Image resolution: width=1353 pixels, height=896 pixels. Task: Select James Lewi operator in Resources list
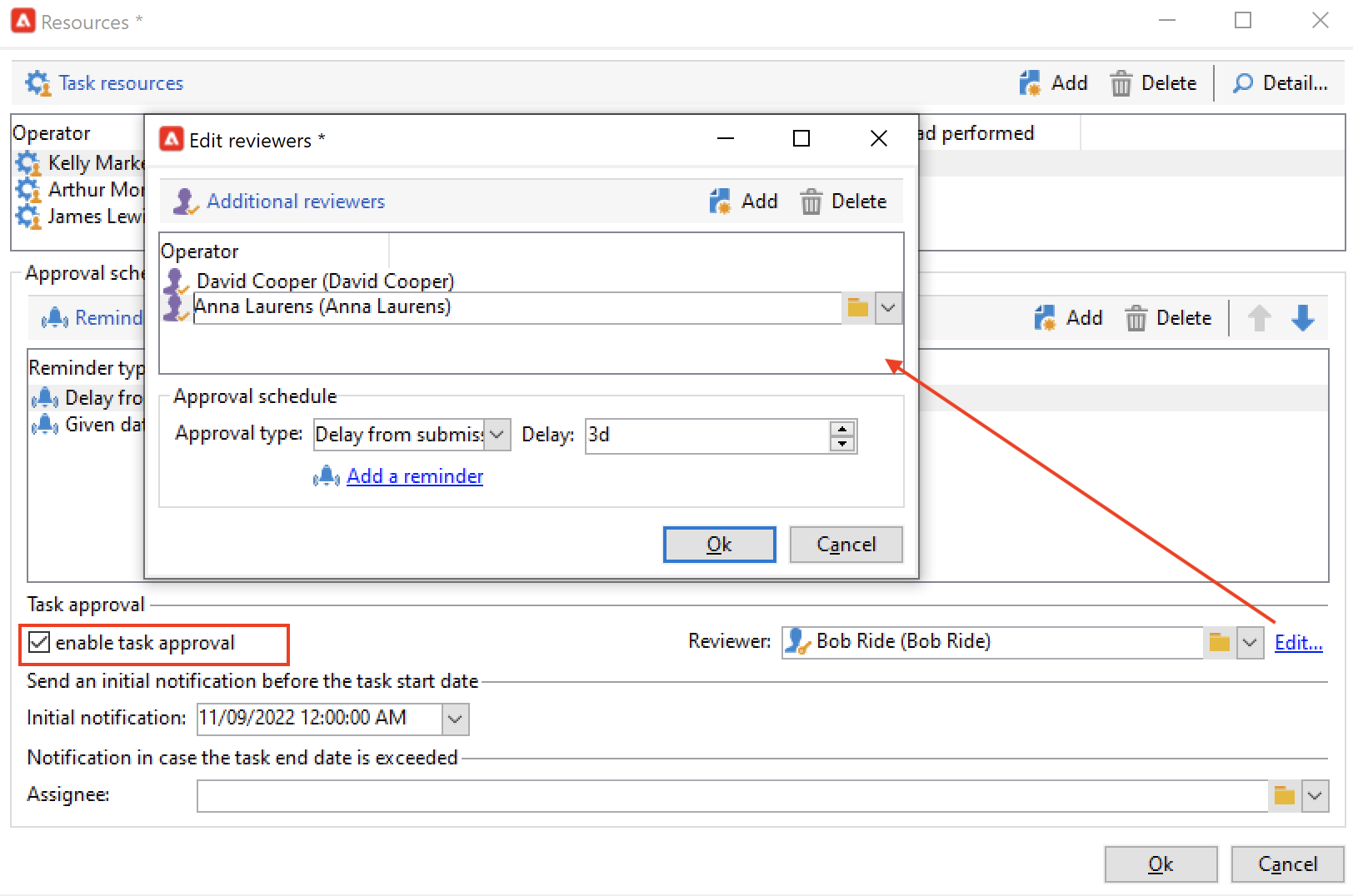pyautogui.click(x=80, y=217)
